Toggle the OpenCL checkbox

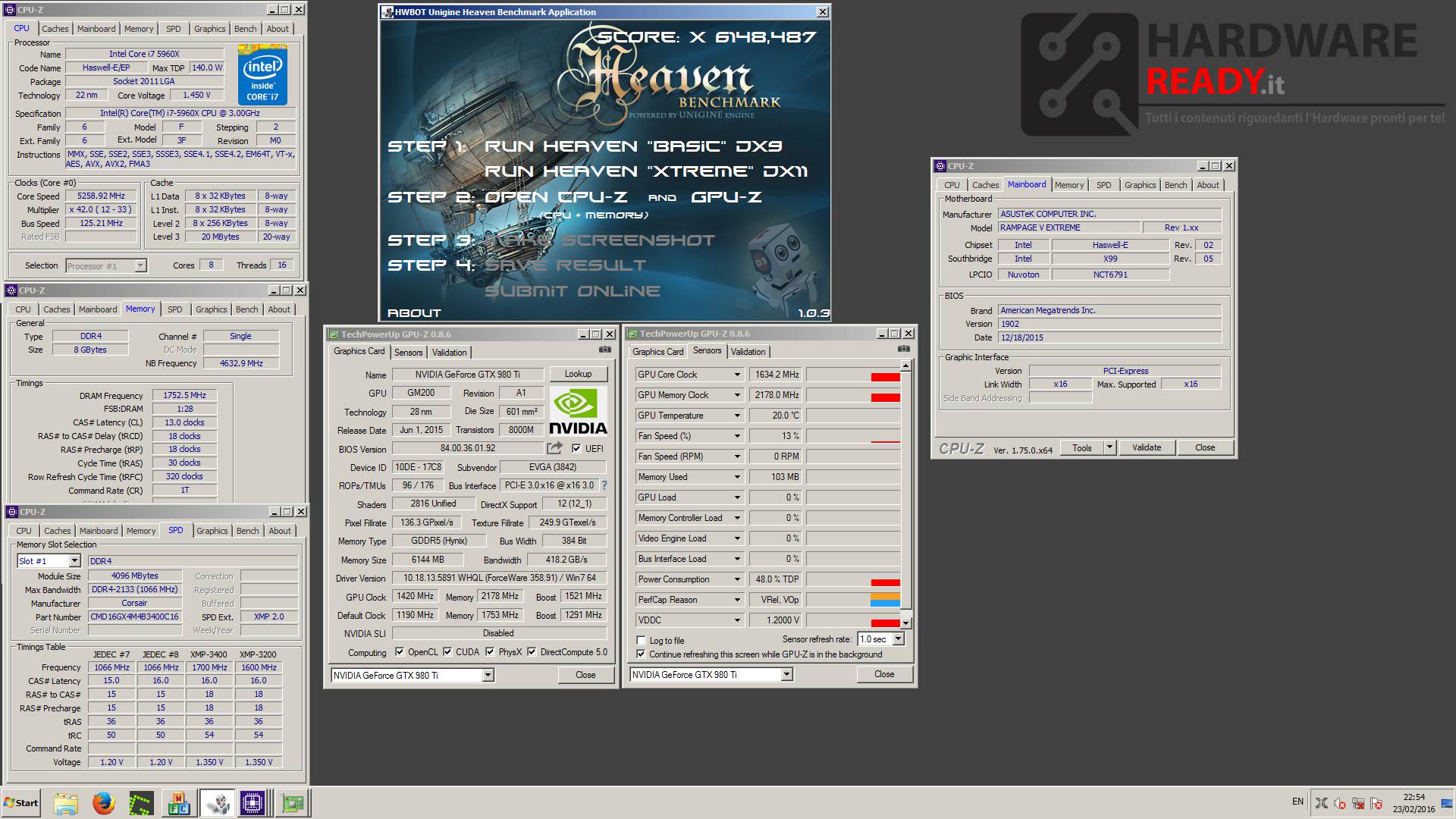coord(399,651)
